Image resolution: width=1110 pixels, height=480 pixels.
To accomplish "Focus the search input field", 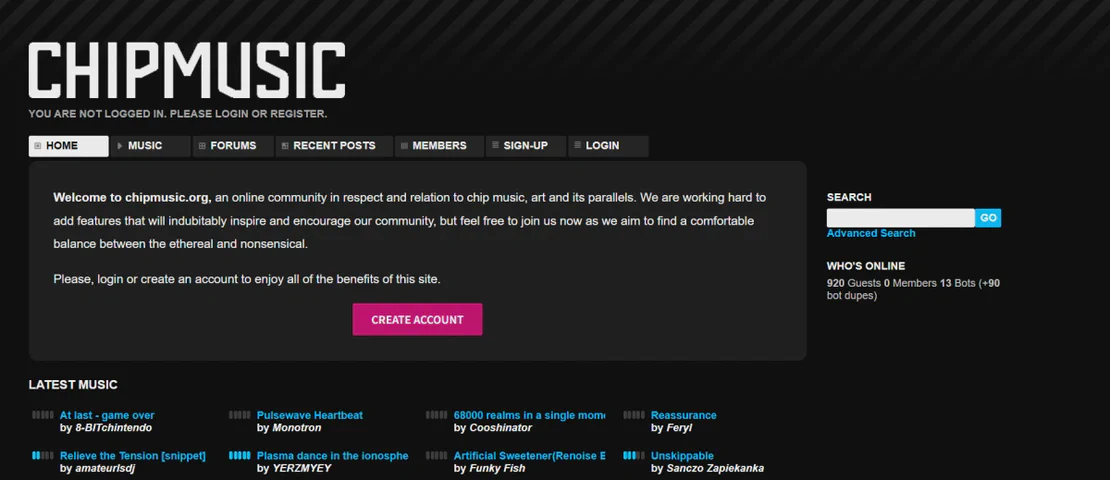I will coord(900,218).
